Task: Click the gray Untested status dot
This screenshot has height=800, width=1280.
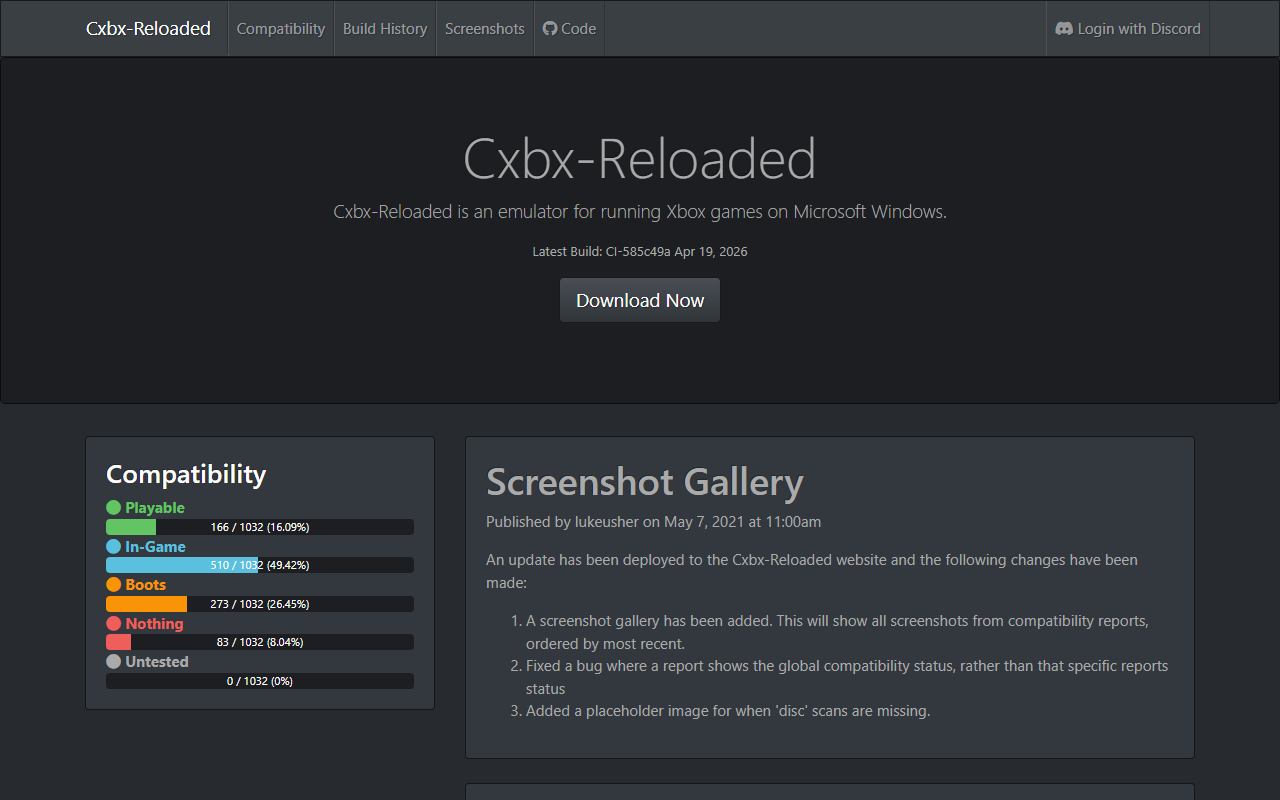Action: (x=113, y=662)
